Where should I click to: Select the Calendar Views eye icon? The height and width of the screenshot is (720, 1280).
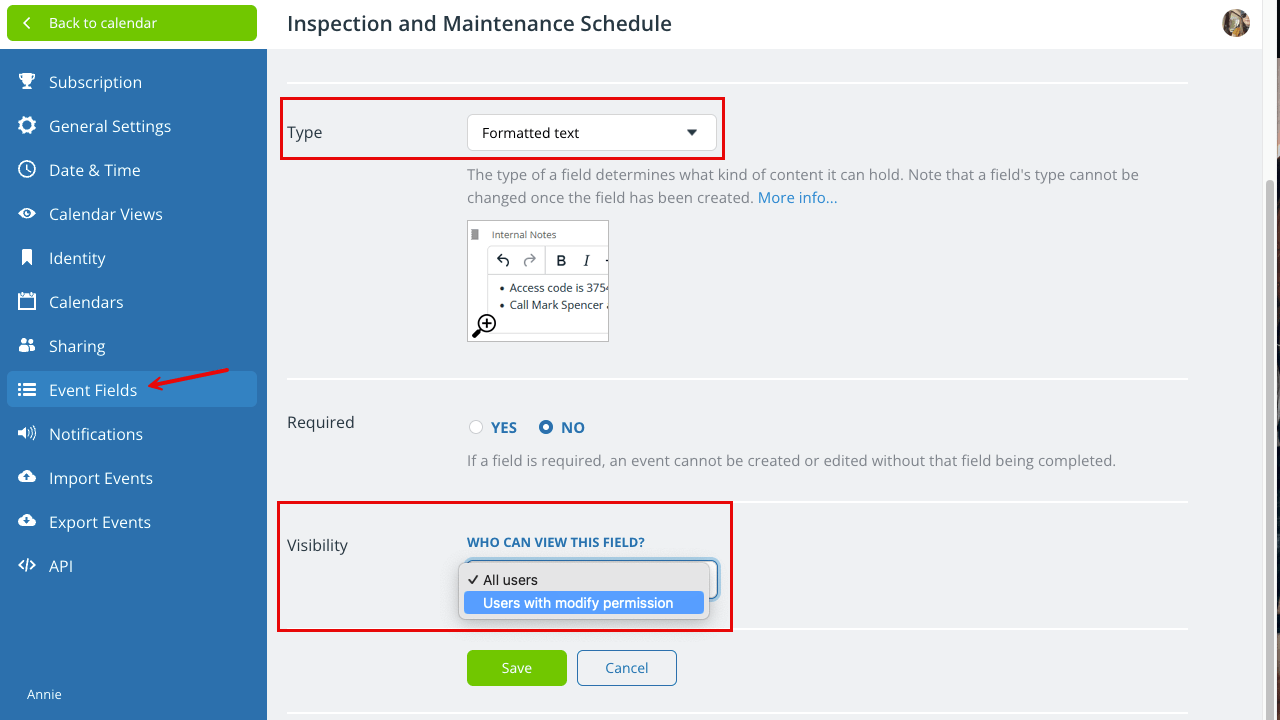[x=27, y=214]
